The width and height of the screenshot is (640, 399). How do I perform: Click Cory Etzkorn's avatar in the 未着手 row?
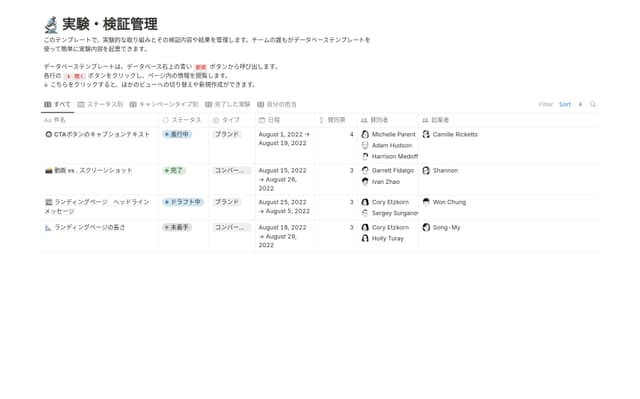click(365, 227)
